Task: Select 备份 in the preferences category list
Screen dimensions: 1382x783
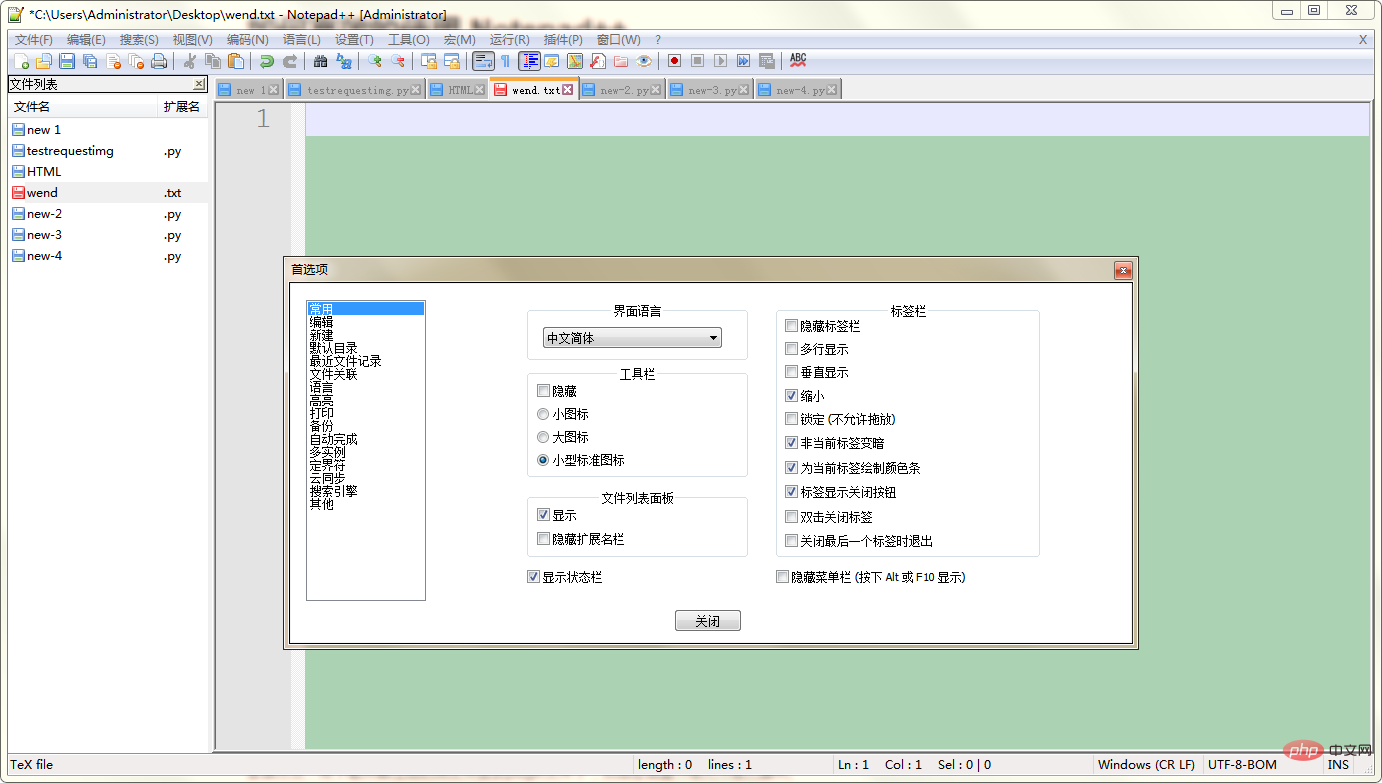Action: pos(321,425)
